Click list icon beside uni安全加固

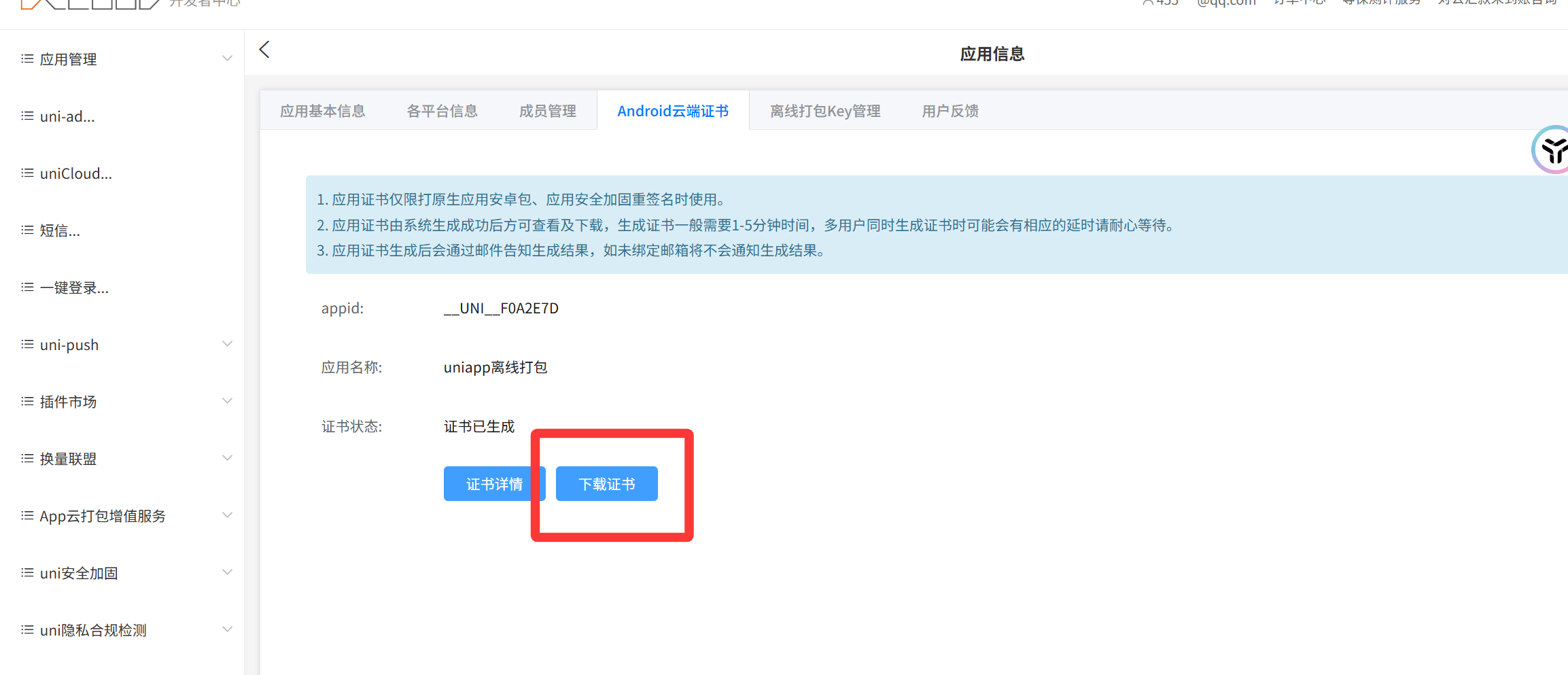[x=27, y=573]
